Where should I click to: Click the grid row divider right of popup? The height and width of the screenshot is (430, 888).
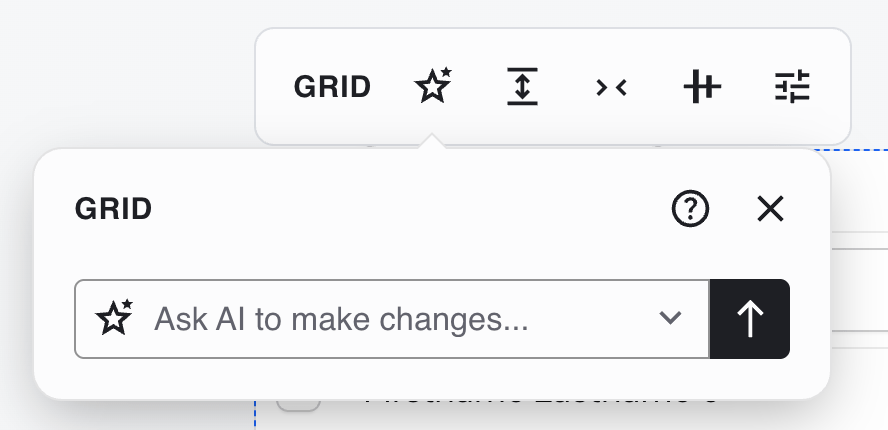coord(860,233)
